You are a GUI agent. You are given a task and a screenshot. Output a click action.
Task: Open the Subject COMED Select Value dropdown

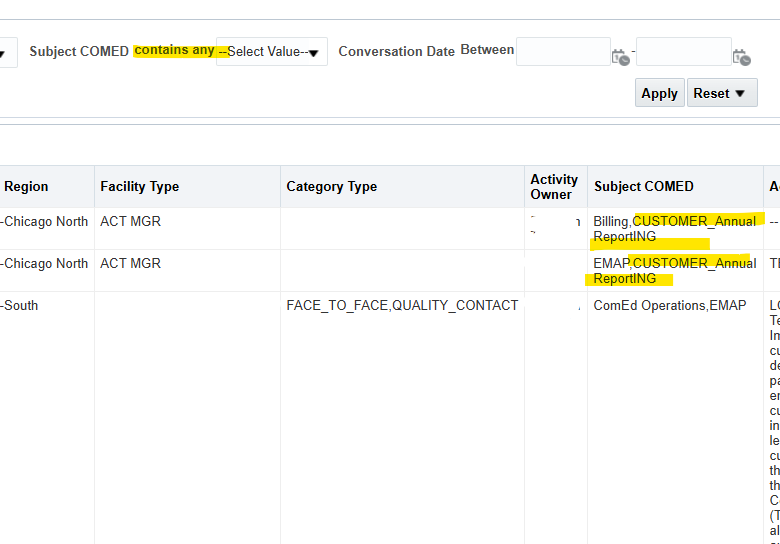(272, 51)
